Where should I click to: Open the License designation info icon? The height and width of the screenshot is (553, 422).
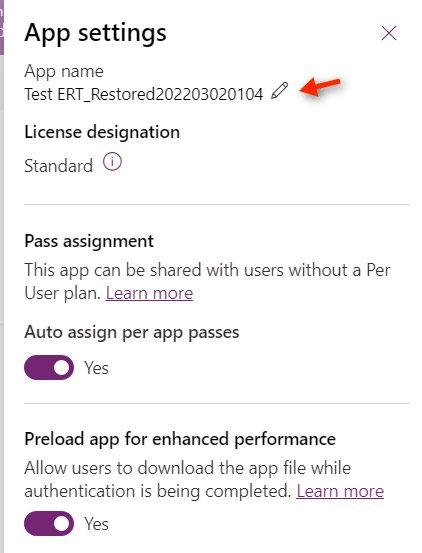[x=112, y=162]
